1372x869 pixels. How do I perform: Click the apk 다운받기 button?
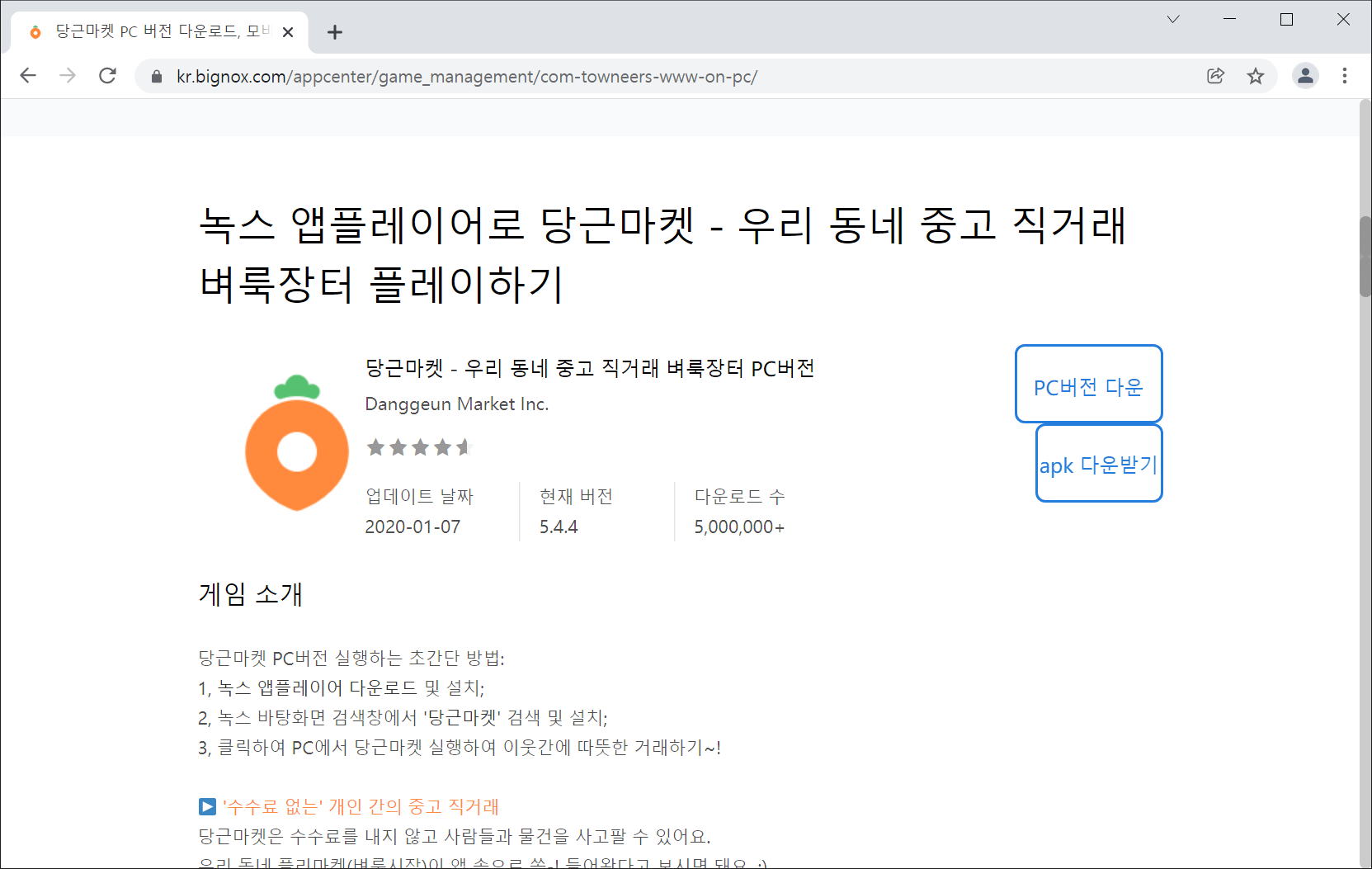1099,463
